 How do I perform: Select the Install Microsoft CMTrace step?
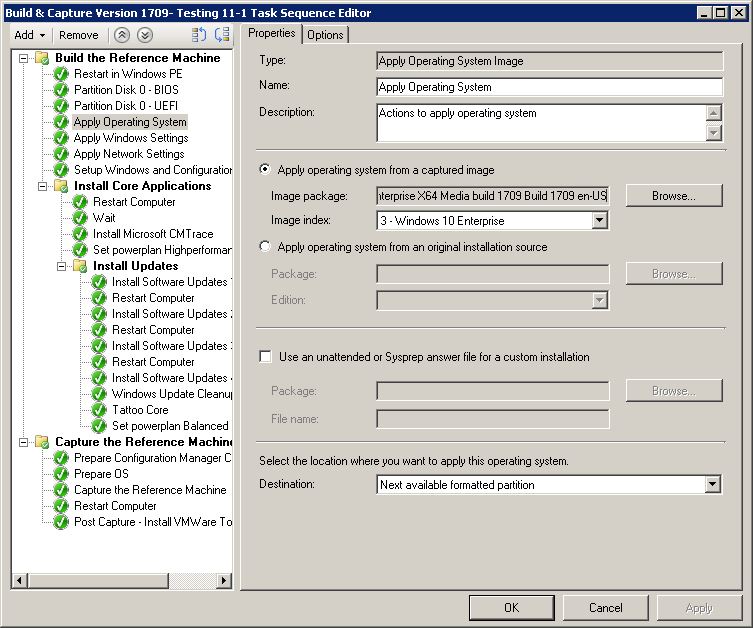pyautogui.click(x=153, y=234)
